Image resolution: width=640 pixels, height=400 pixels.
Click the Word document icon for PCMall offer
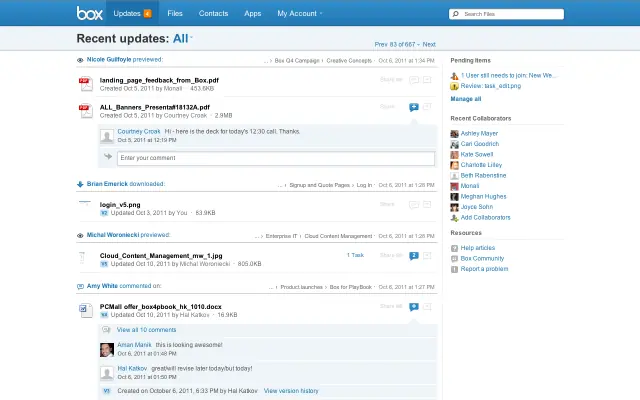(86, 310)
